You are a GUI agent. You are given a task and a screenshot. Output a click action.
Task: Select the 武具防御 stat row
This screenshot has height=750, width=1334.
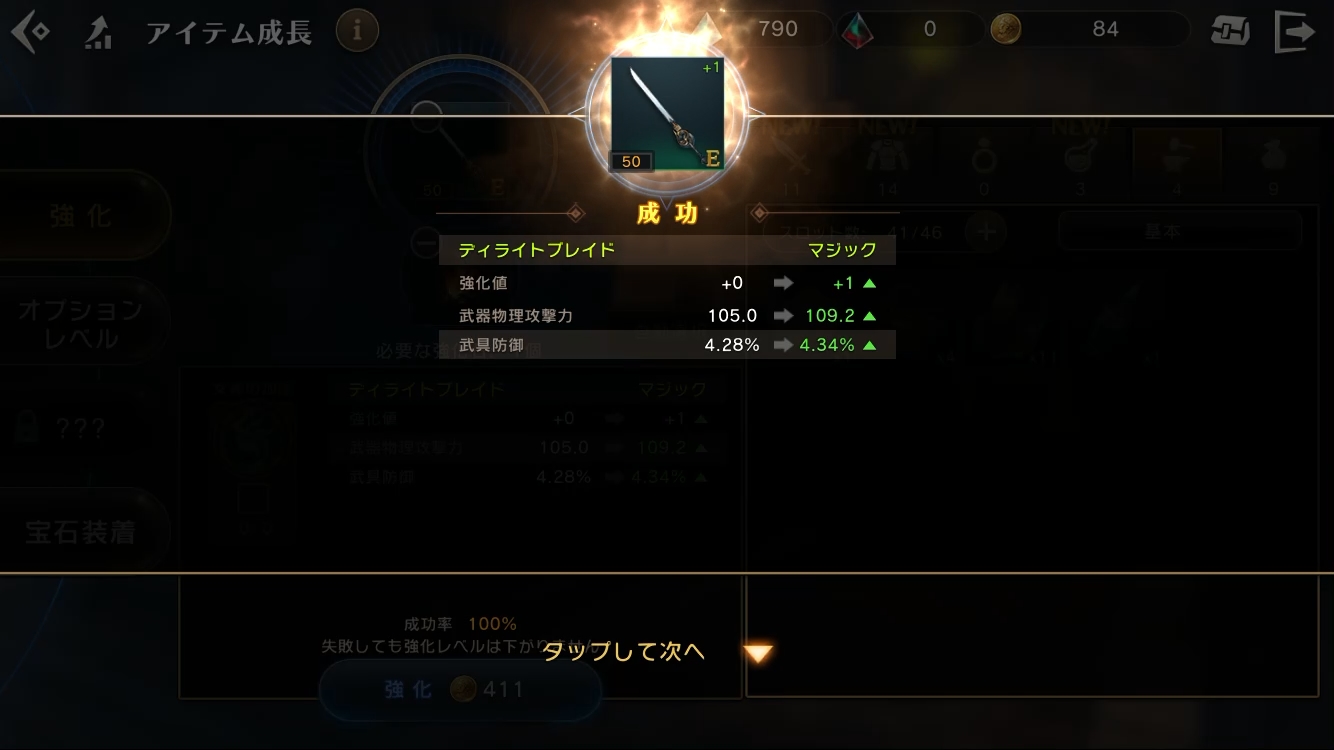667,345
